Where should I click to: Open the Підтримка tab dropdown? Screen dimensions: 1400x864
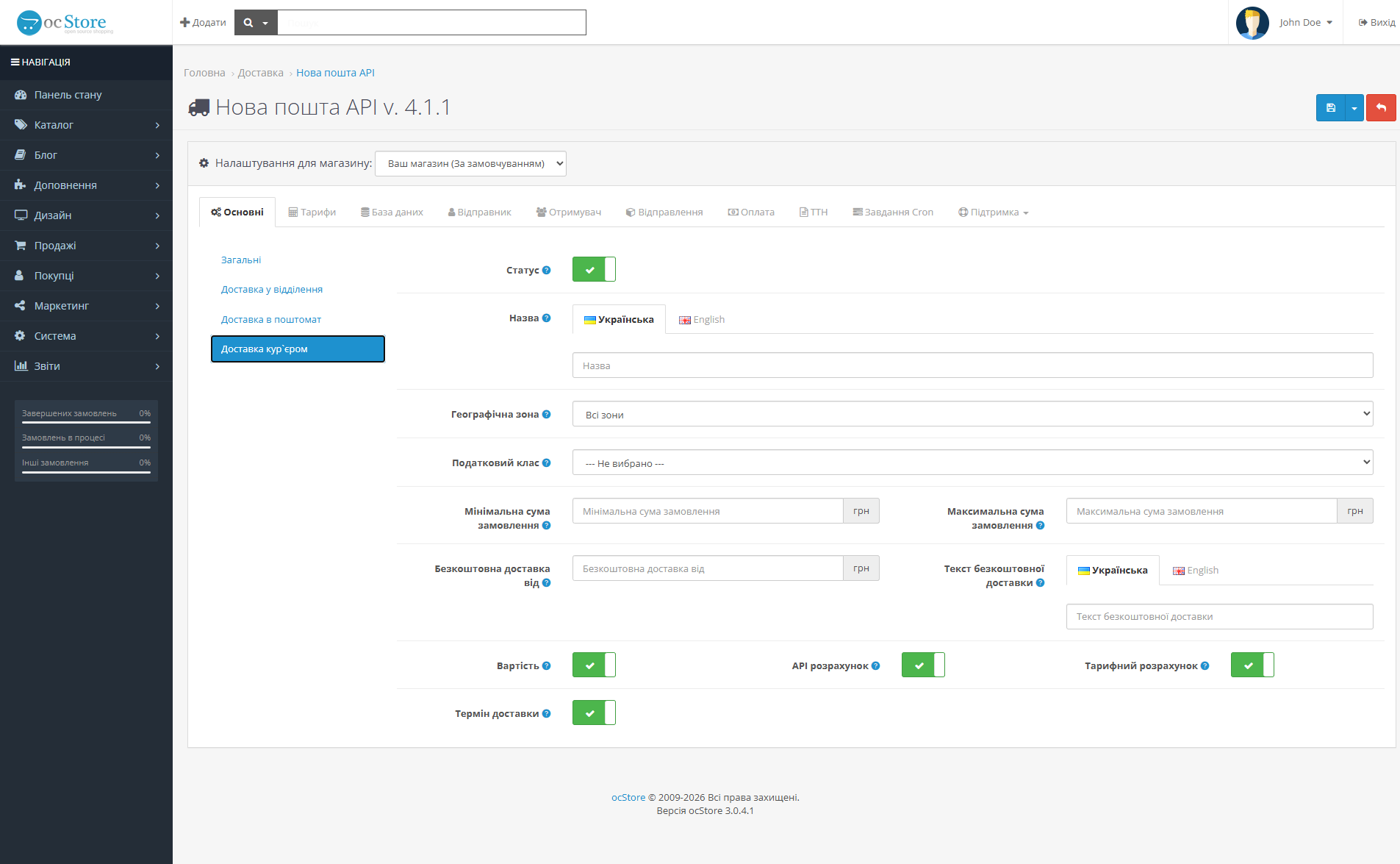pos(993,213)
